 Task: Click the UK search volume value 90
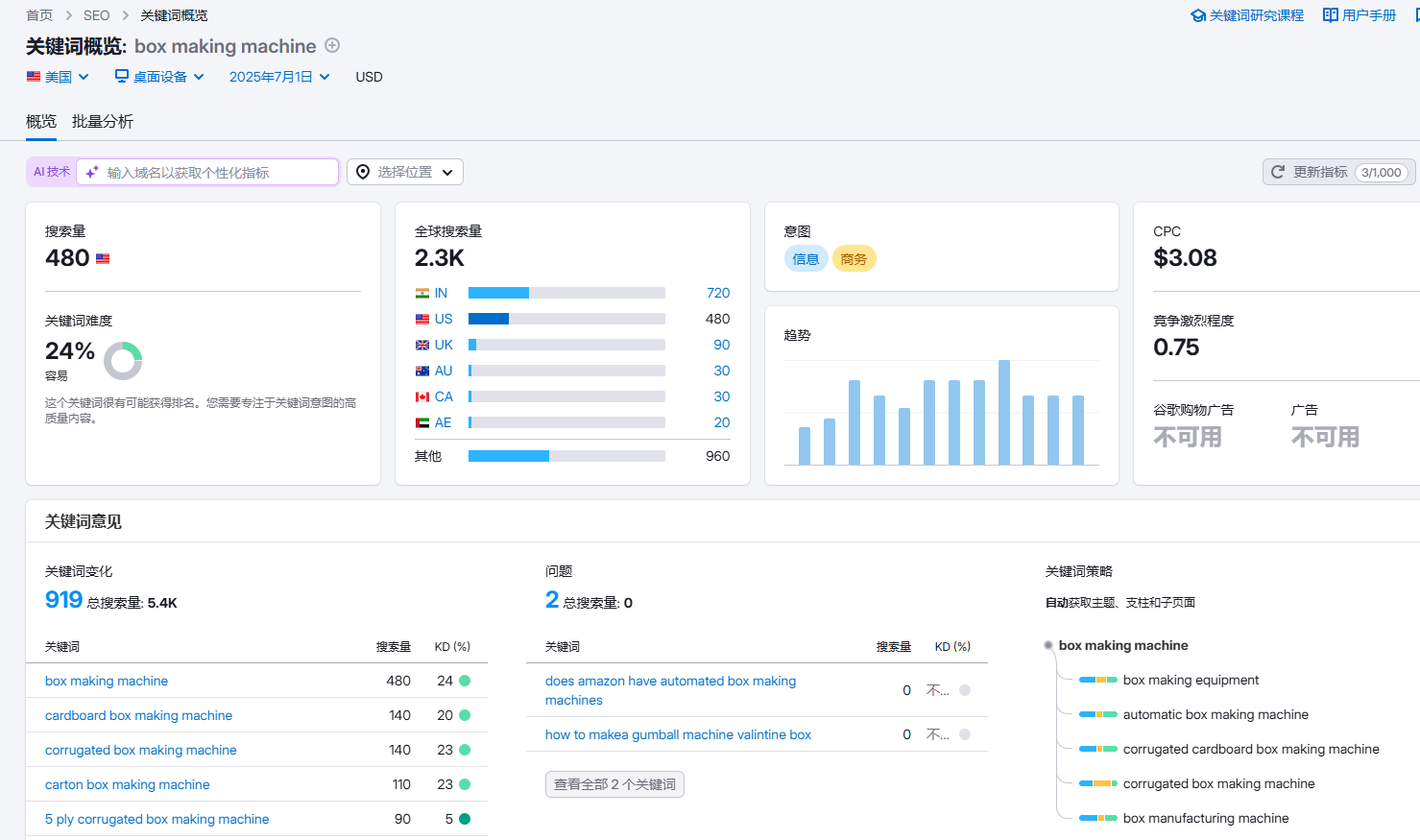pos(721,345)
